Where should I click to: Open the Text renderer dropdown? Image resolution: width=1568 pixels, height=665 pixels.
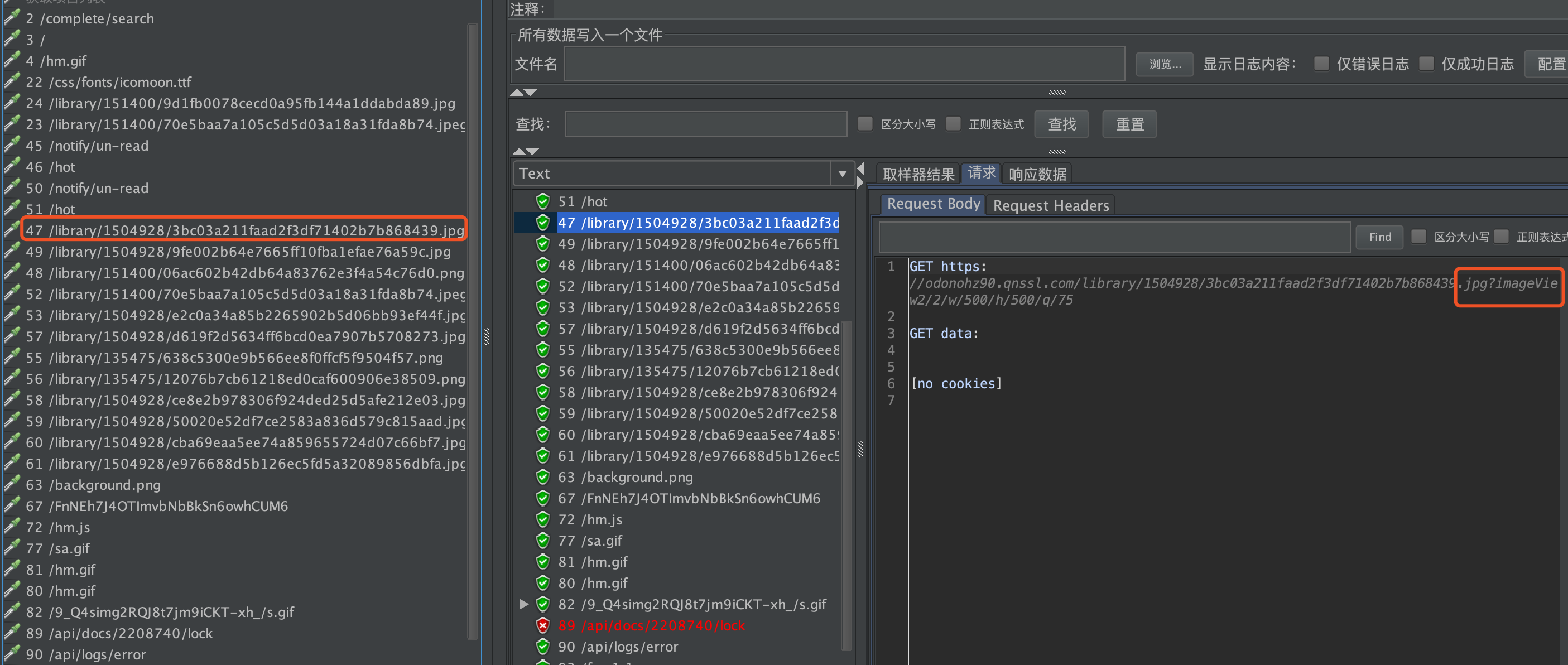pyautogui.click(x=842, y=174)
